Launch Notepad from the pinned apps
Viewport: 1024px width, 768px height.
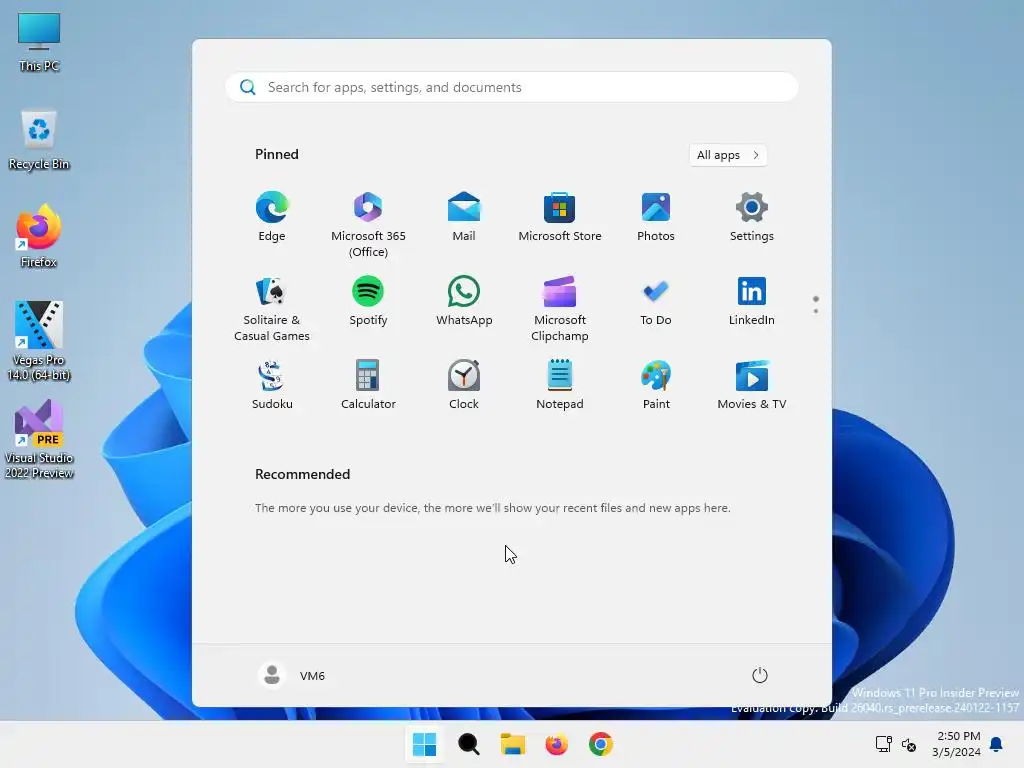coord(560,386)
